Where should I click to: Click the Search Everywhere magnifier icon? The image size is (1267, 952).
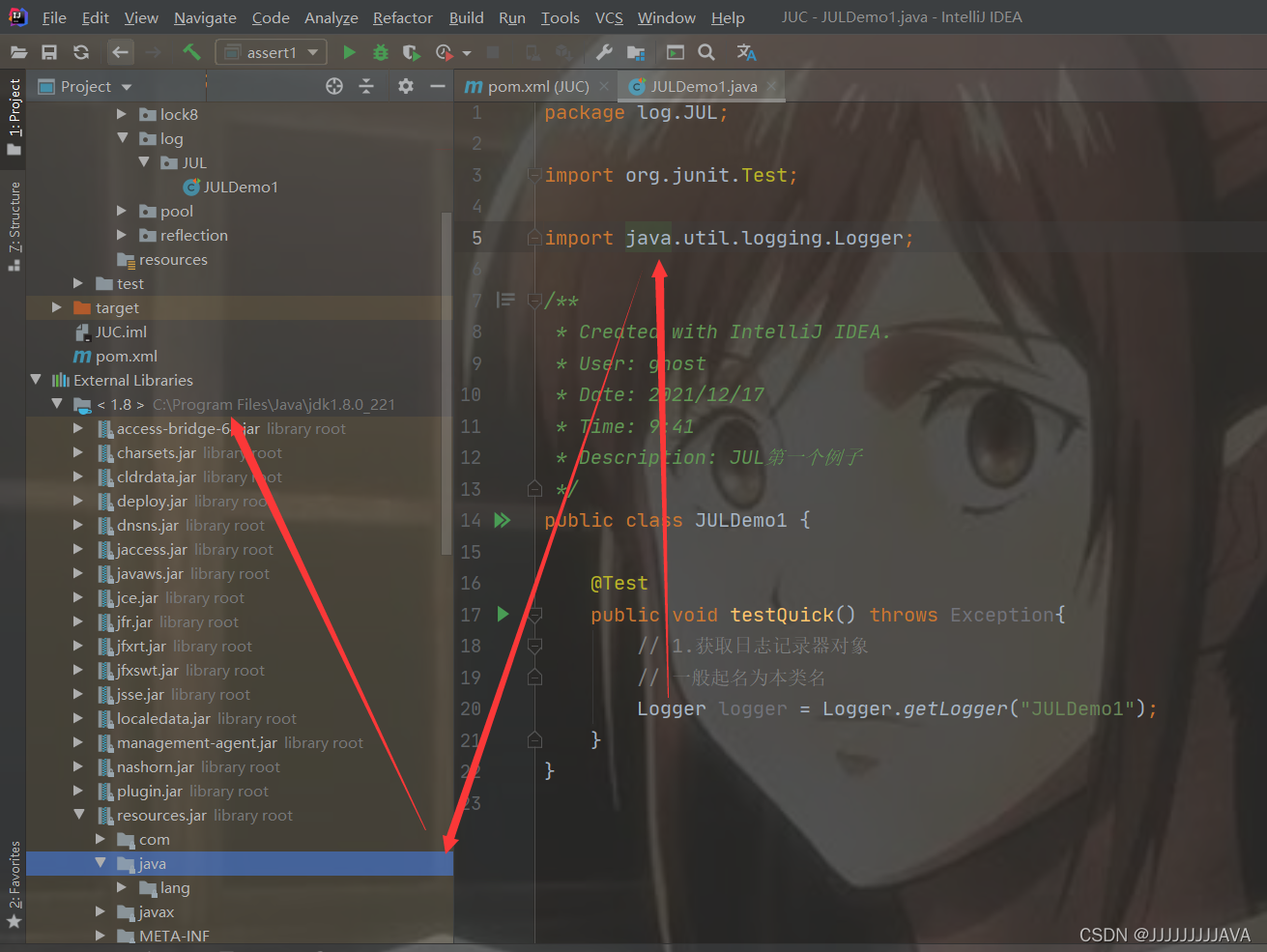click(706, 52)
